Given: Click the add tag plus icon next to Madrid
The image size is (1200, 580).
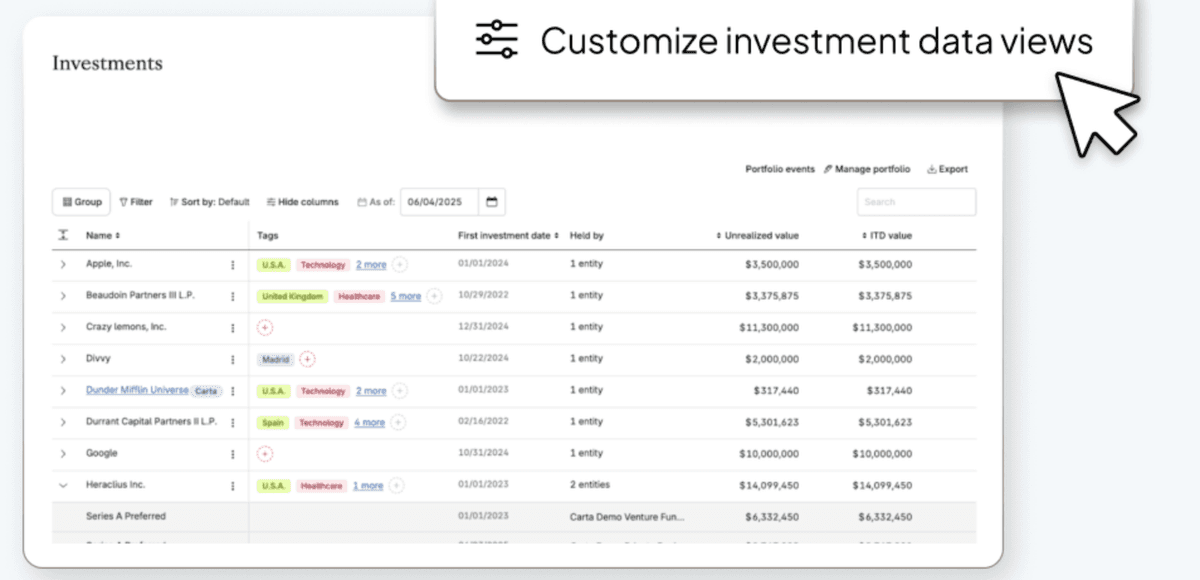Looking at the screenshot, I should [x=308, y=359].
